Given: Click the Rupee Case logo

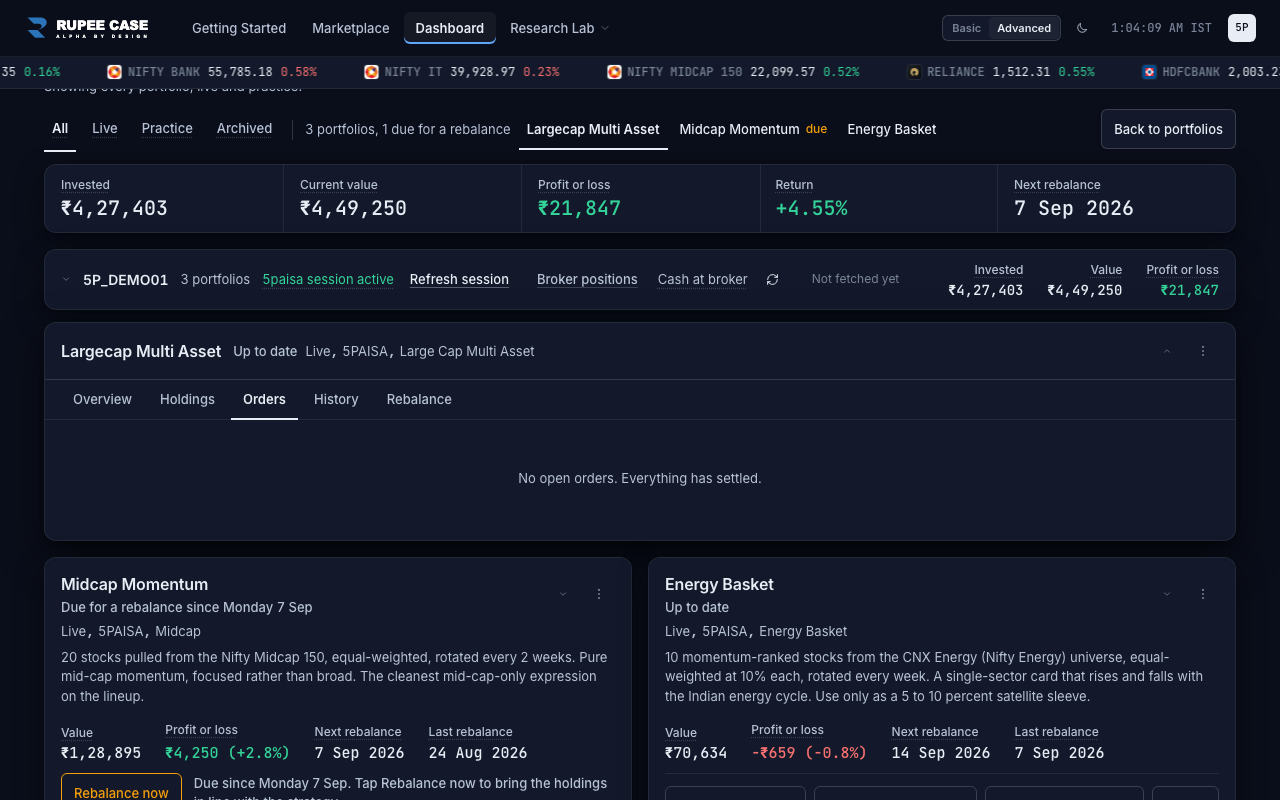Looking at the screenshot, I should coord(88,28).
